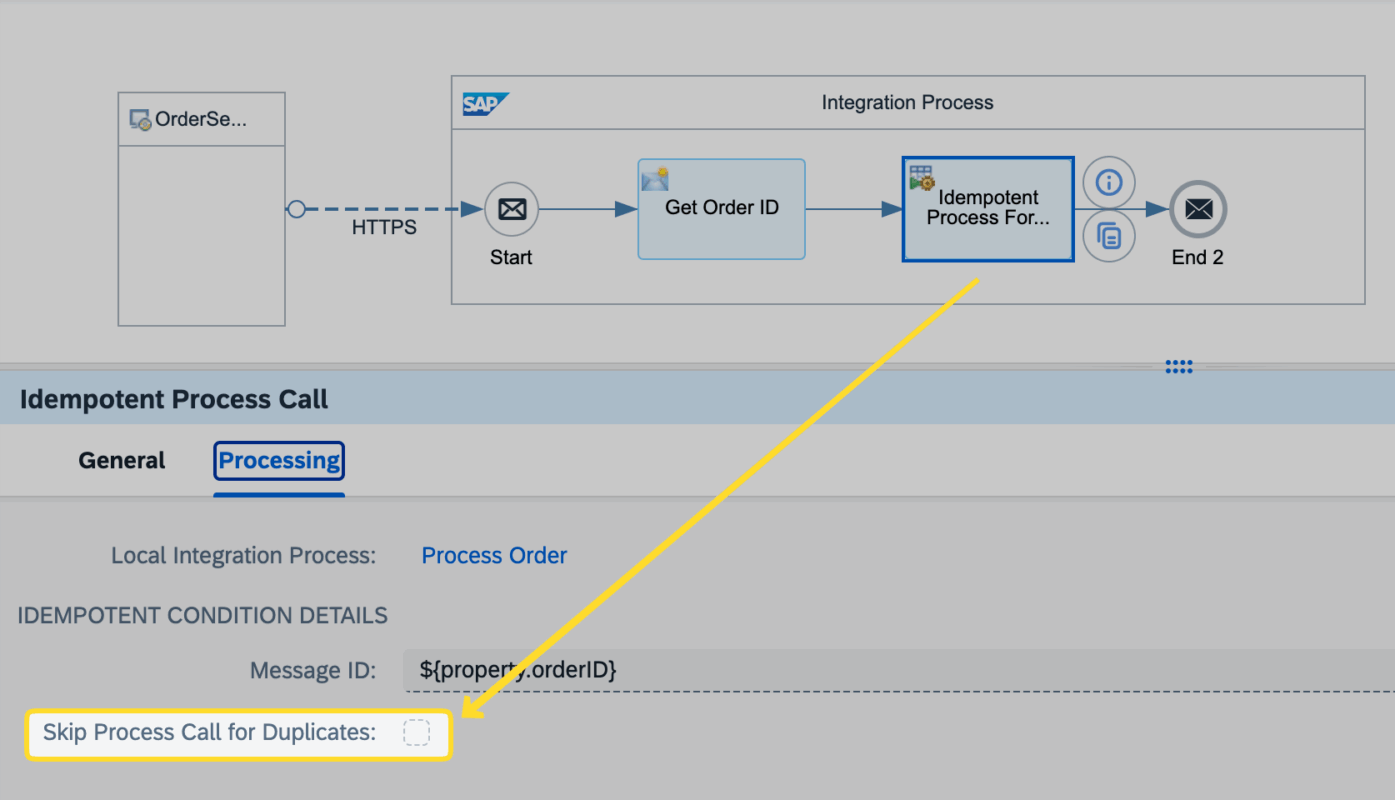Screen dimensions: 1395x800
Task: Click the copy icon beside Idempotent Process step
Action: pos(1109,237)
